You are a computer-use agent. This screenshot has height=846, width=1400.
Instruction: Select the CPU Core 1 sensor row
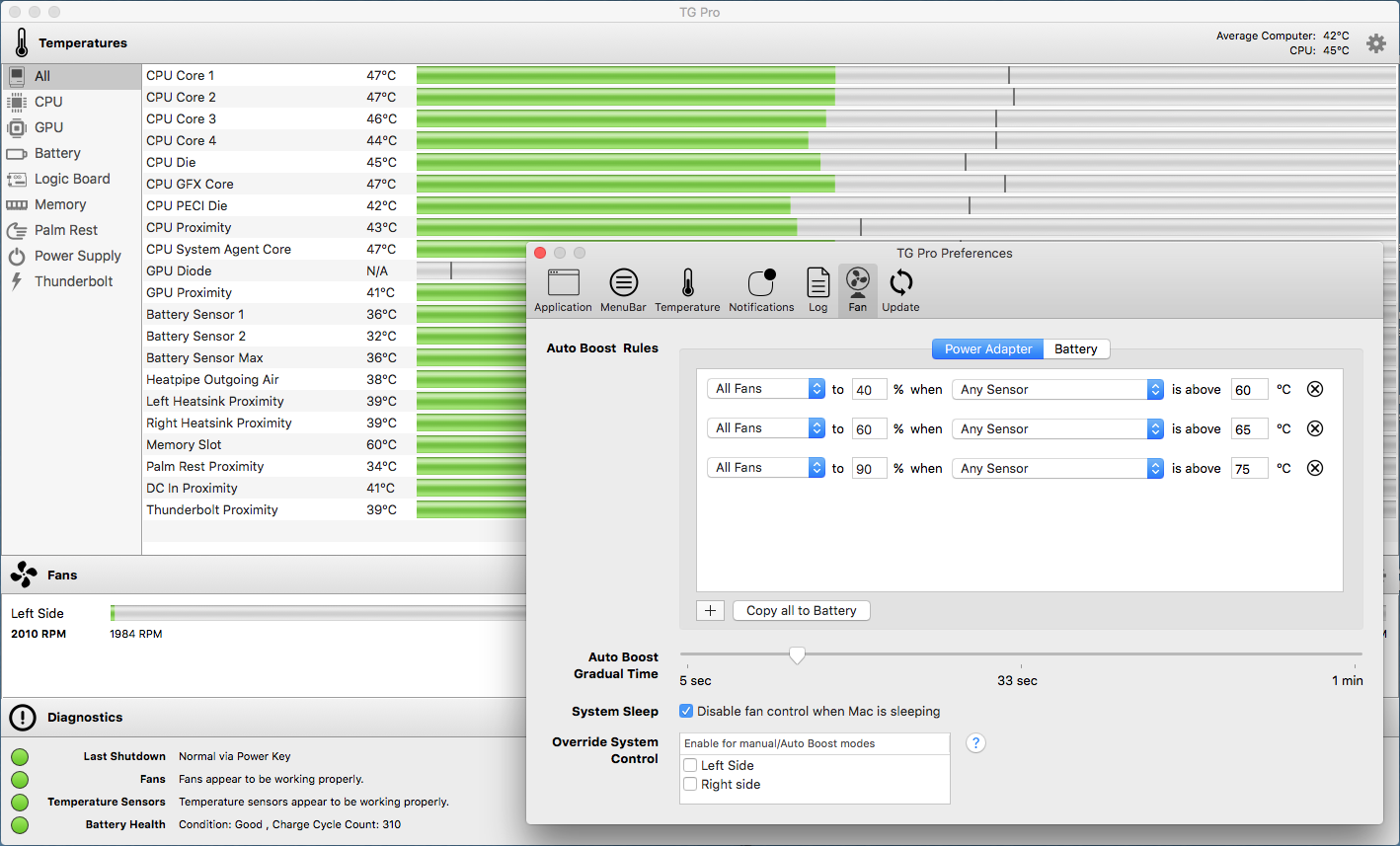(x=770, y=75)
